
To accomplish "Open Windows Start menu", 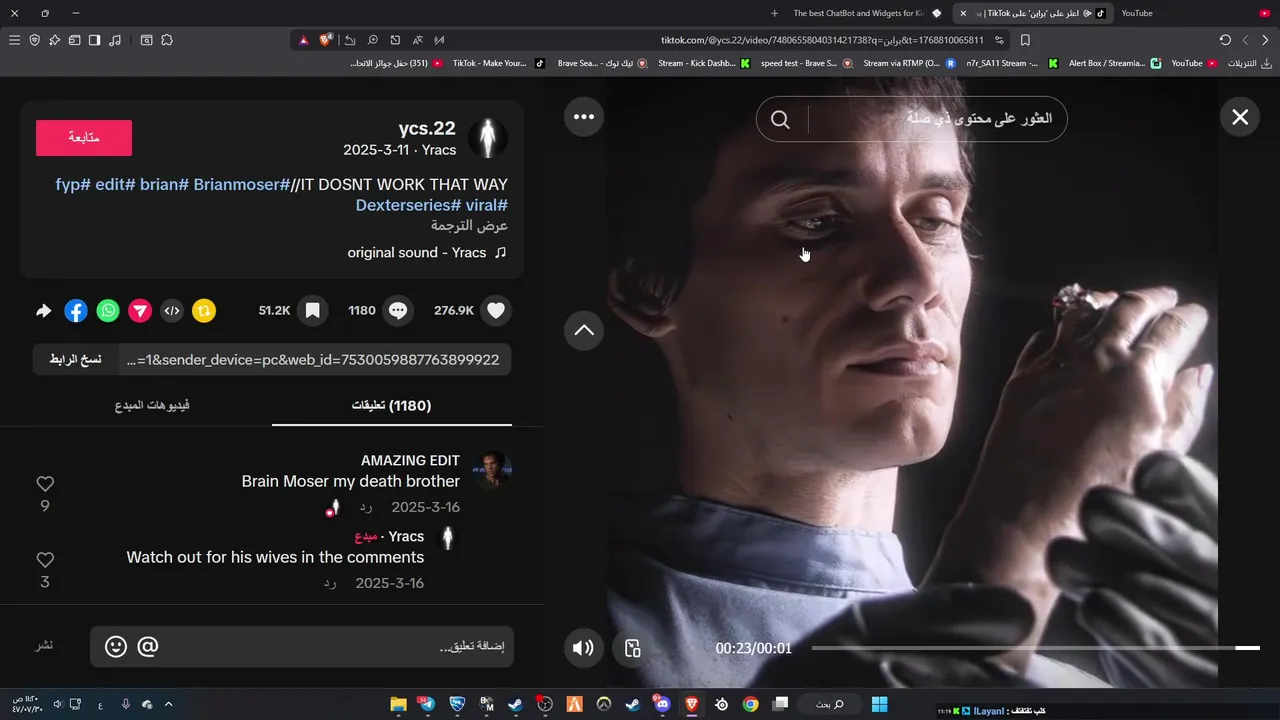I will click(x=879, y=704).
